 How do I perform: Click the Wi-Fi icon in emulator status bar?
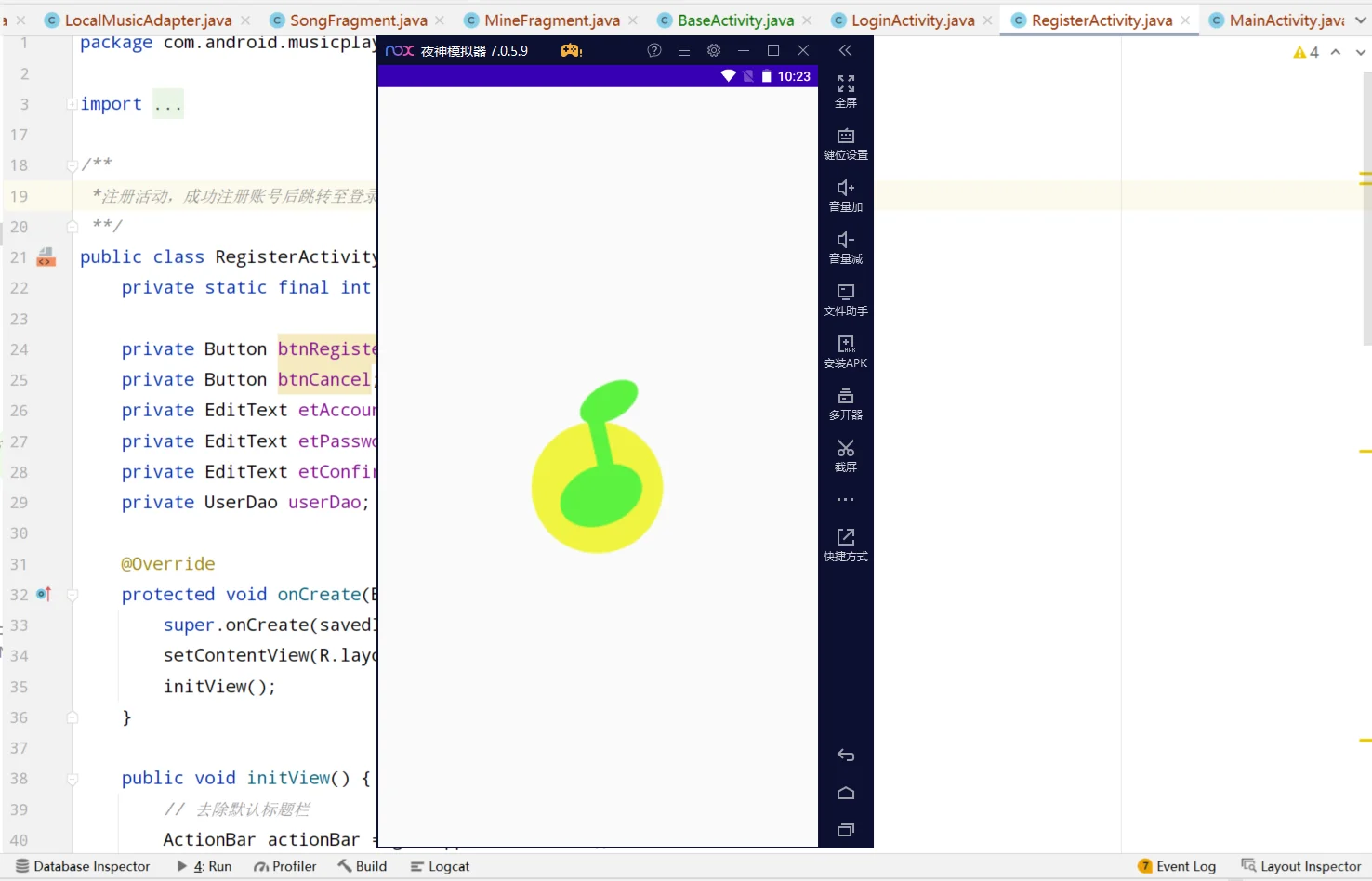tap(729, 76)
